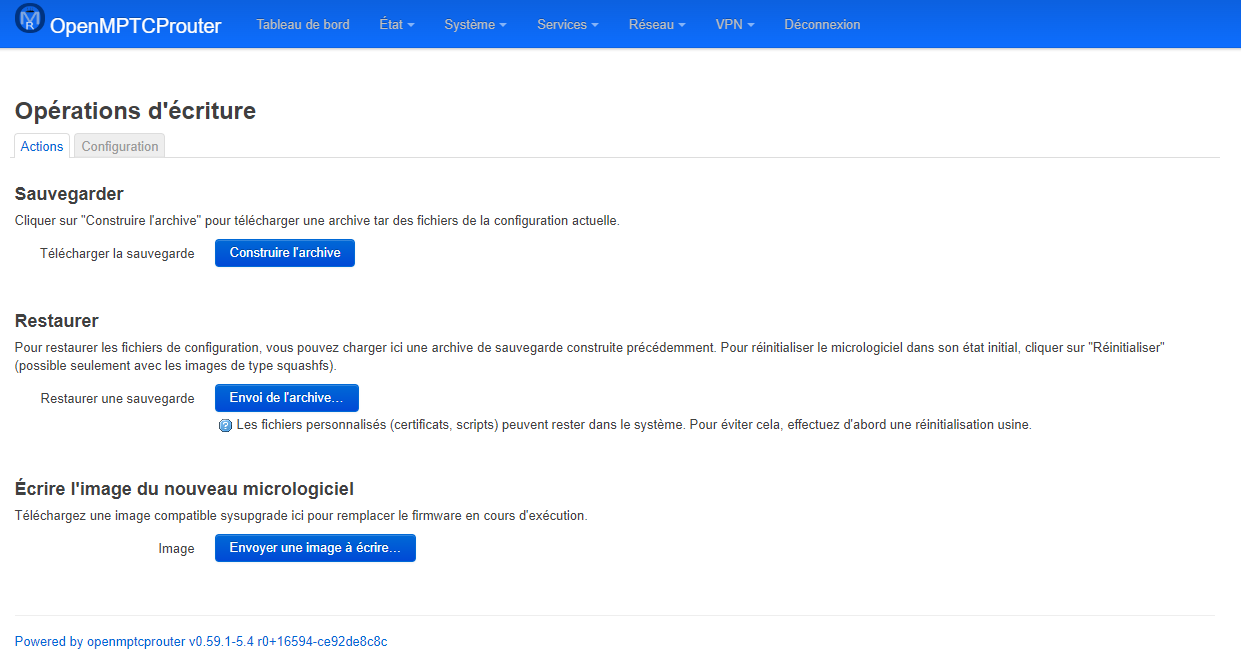This screenshot has width=1241, height=662.
Task: Click the Sauvegarder section heading
Action: pyautogui.click(x=69, y=193)
